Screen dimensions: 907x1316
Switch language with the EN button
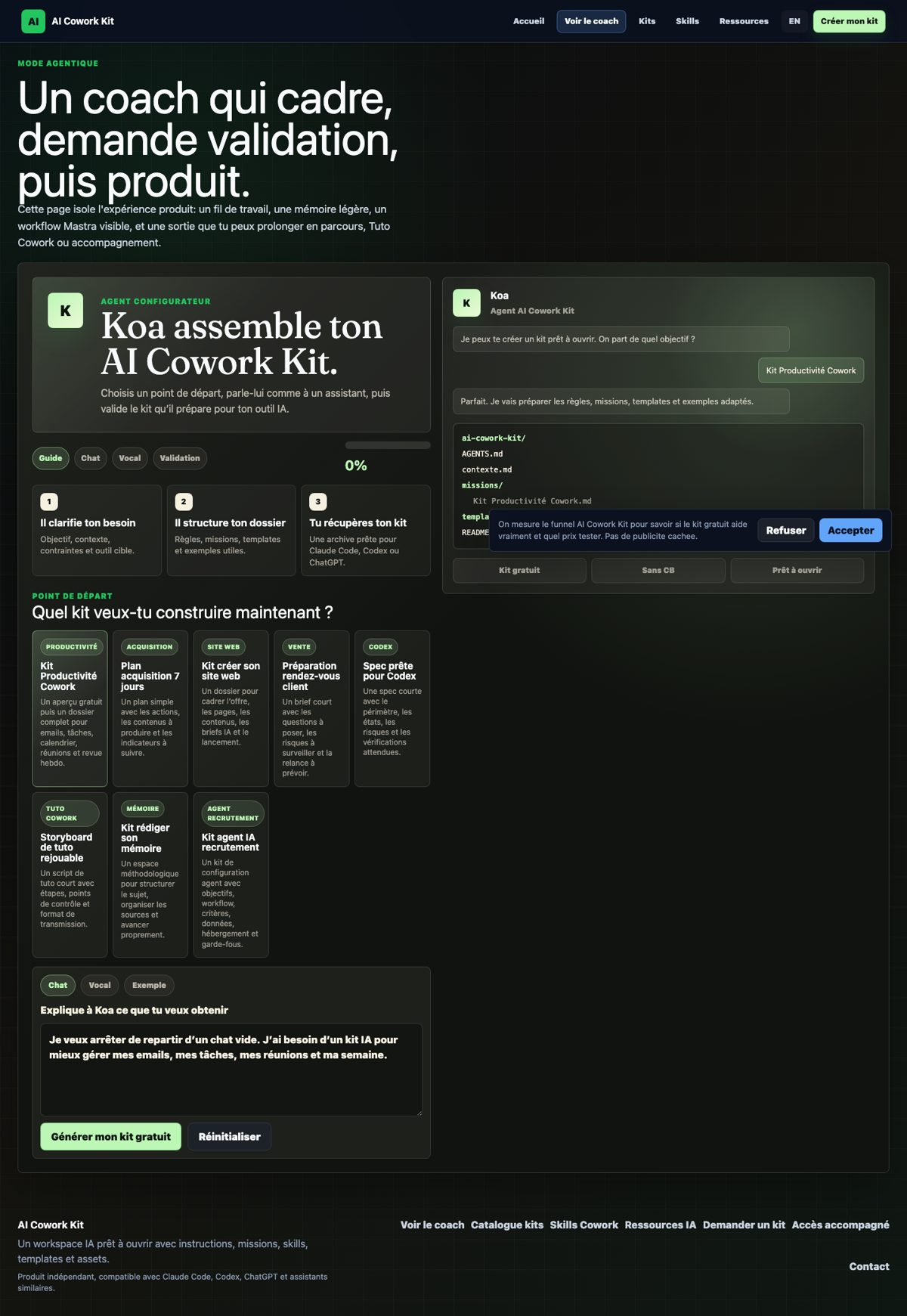(794, 21)
